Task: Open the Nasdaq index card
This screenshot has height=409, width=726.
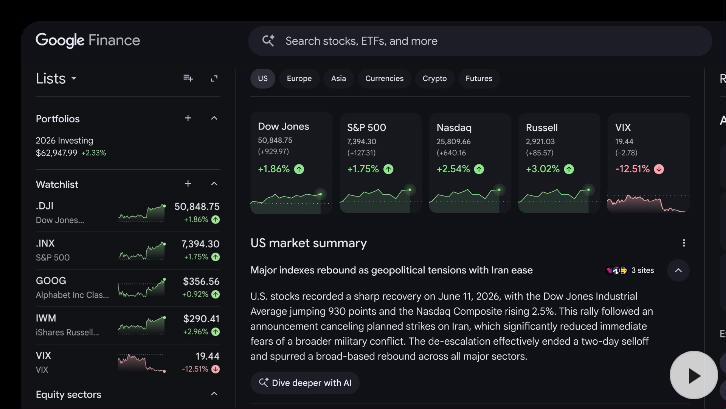Action: click(469, 163)
